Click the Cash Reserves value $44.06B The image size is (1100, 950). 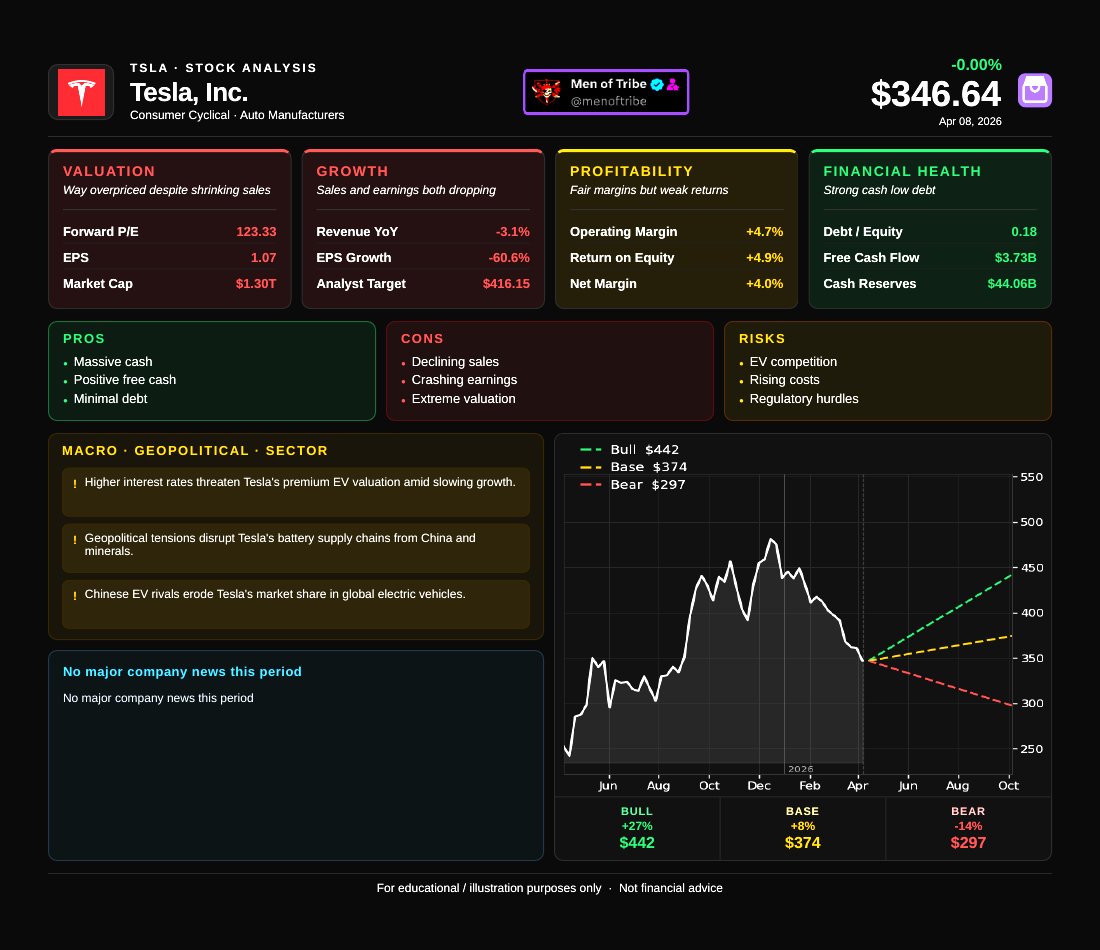point(1012,283)
